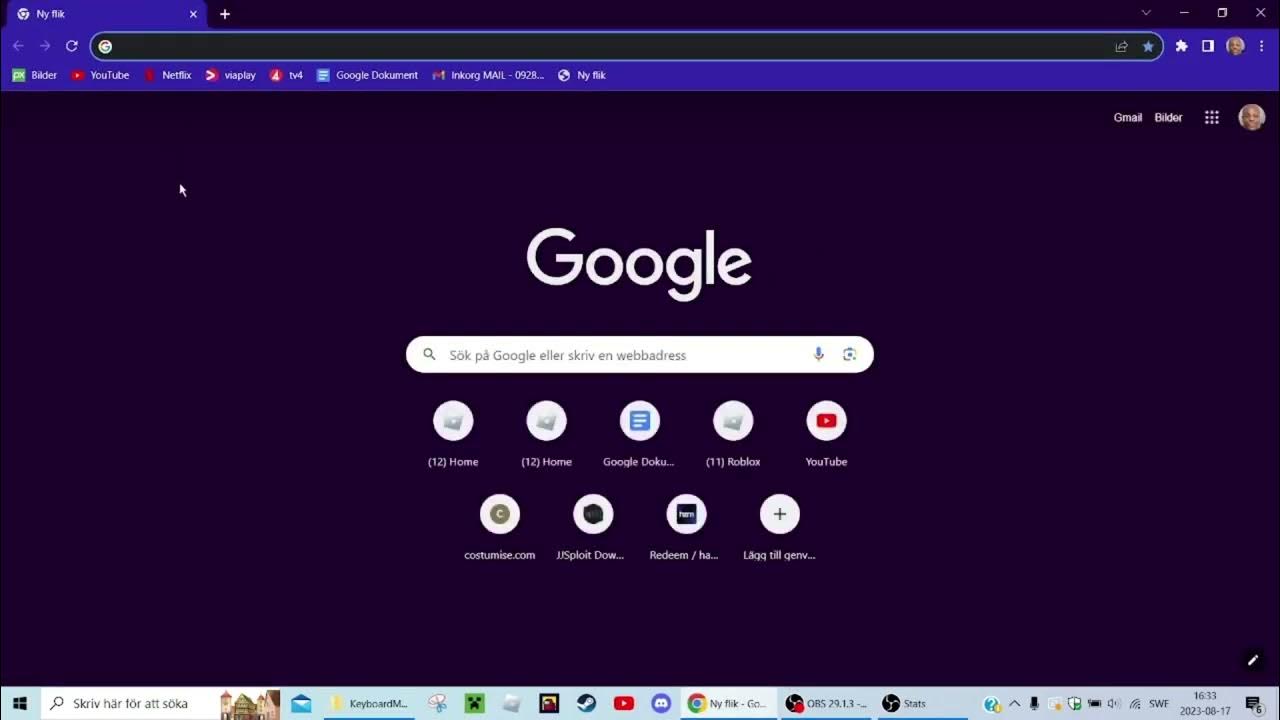Select the Ny flik browser tab
The width and height of the screenshot is (1280, 720).
tap(105, 14)
